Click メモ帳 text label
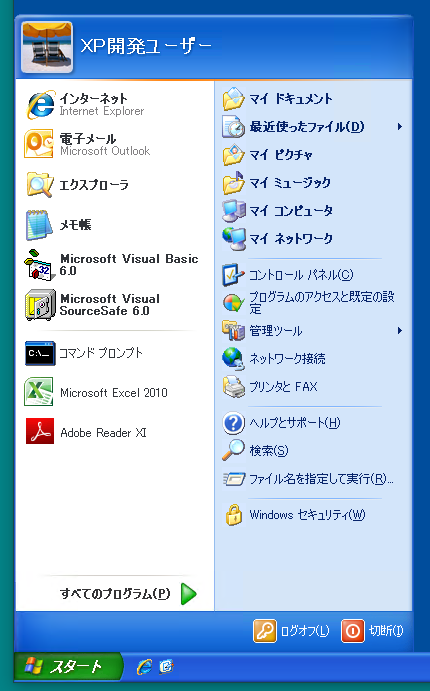 click(x=75, y=225)
